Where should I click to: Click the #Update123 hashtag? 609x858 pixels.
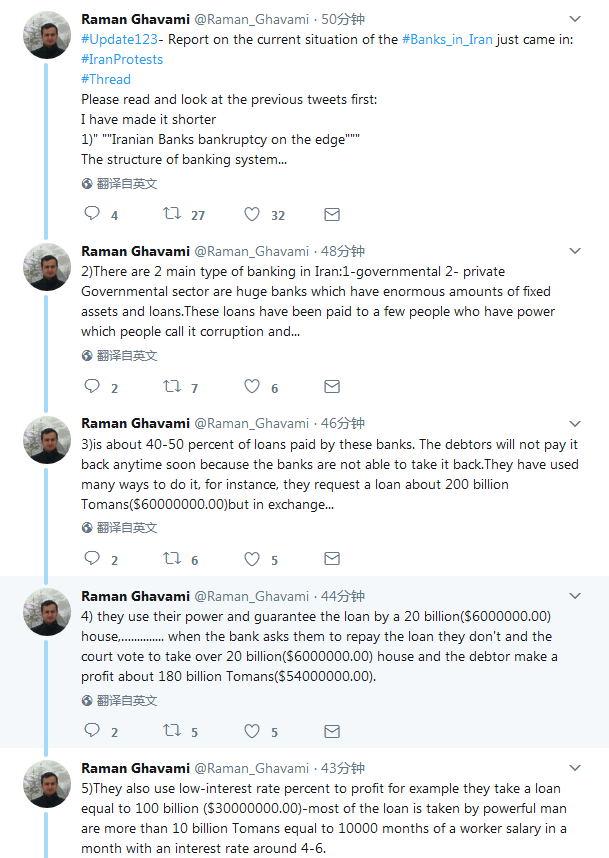click(119, 39)
